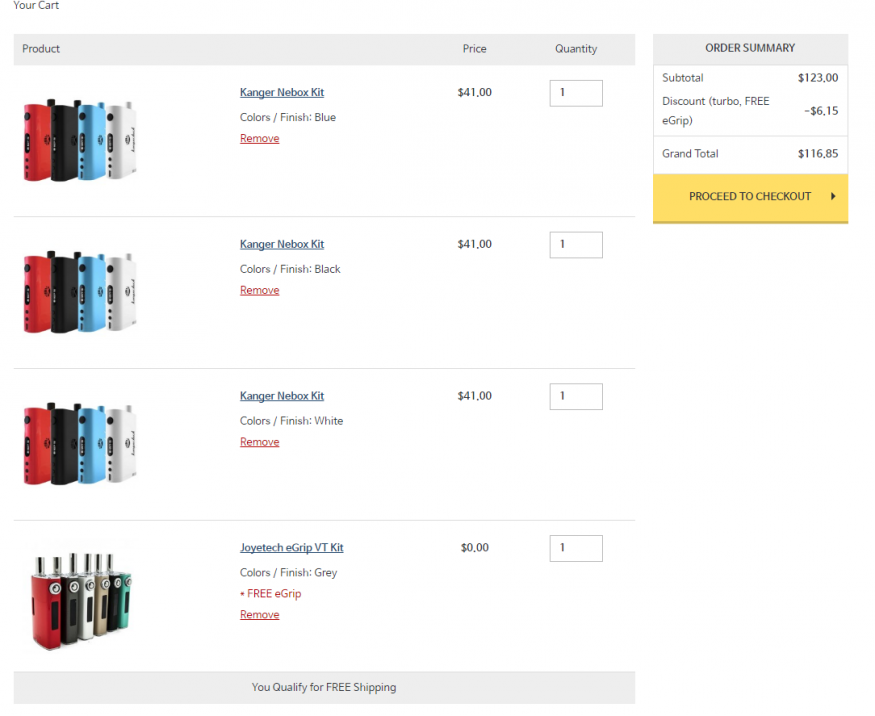Remove the White Kanger Nebox Kit
This screenshot has width=875, height=716.
click(x=259, y=443)
